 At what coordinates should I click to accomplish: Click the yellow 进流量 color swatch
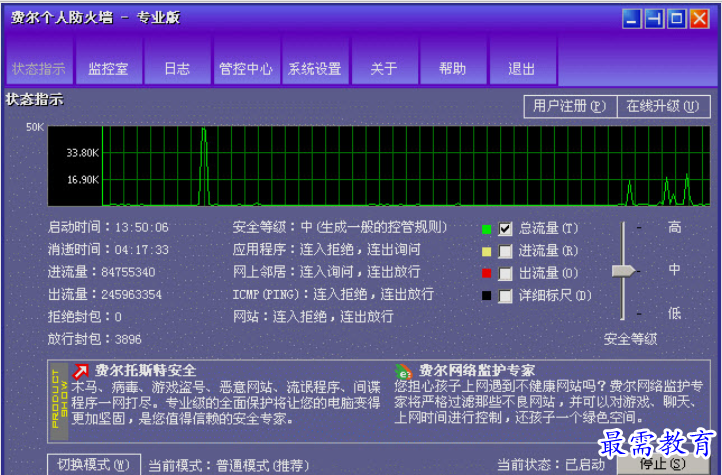point(486,252)
